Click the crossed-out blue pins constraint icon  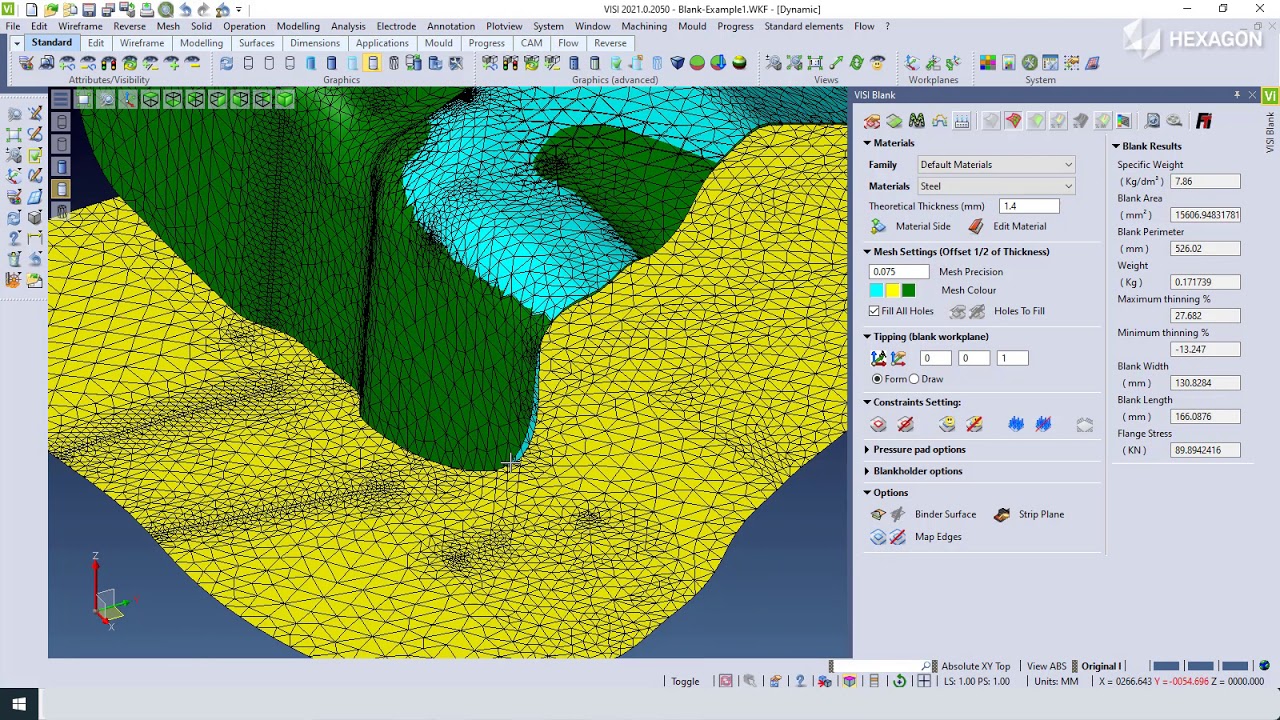coord(1043,425)
